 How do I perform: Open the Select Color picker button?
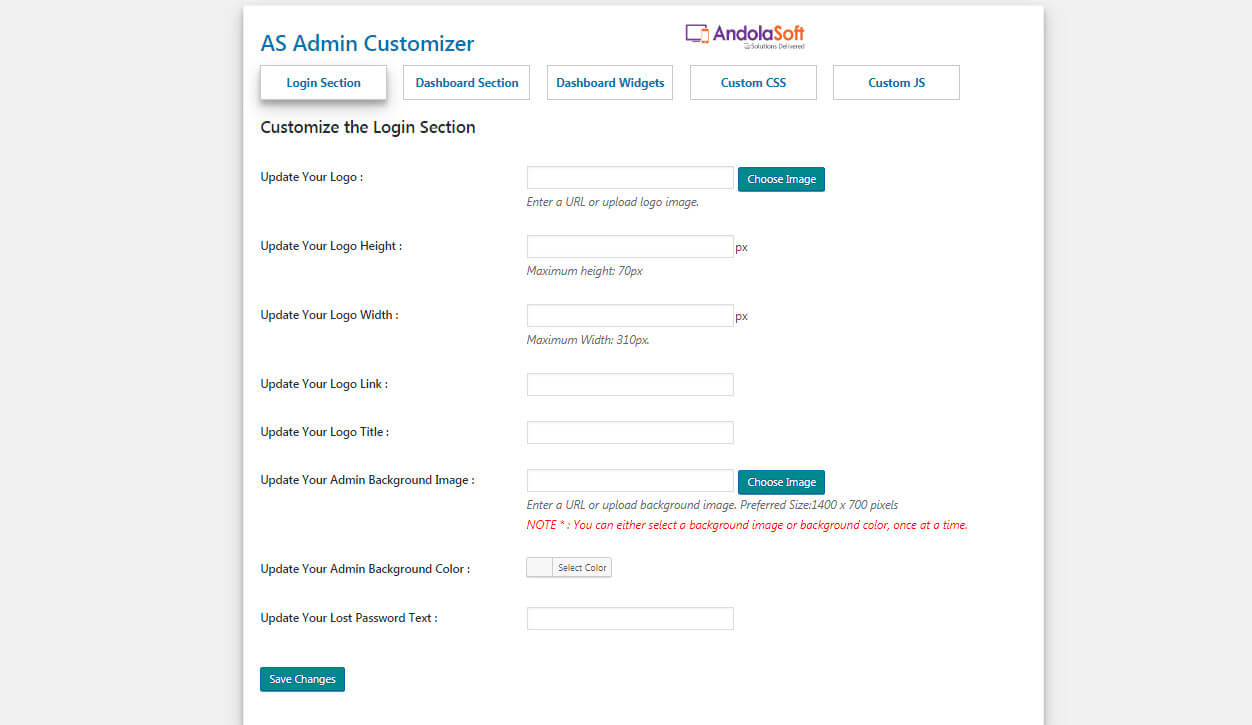(x=582, y=568)
